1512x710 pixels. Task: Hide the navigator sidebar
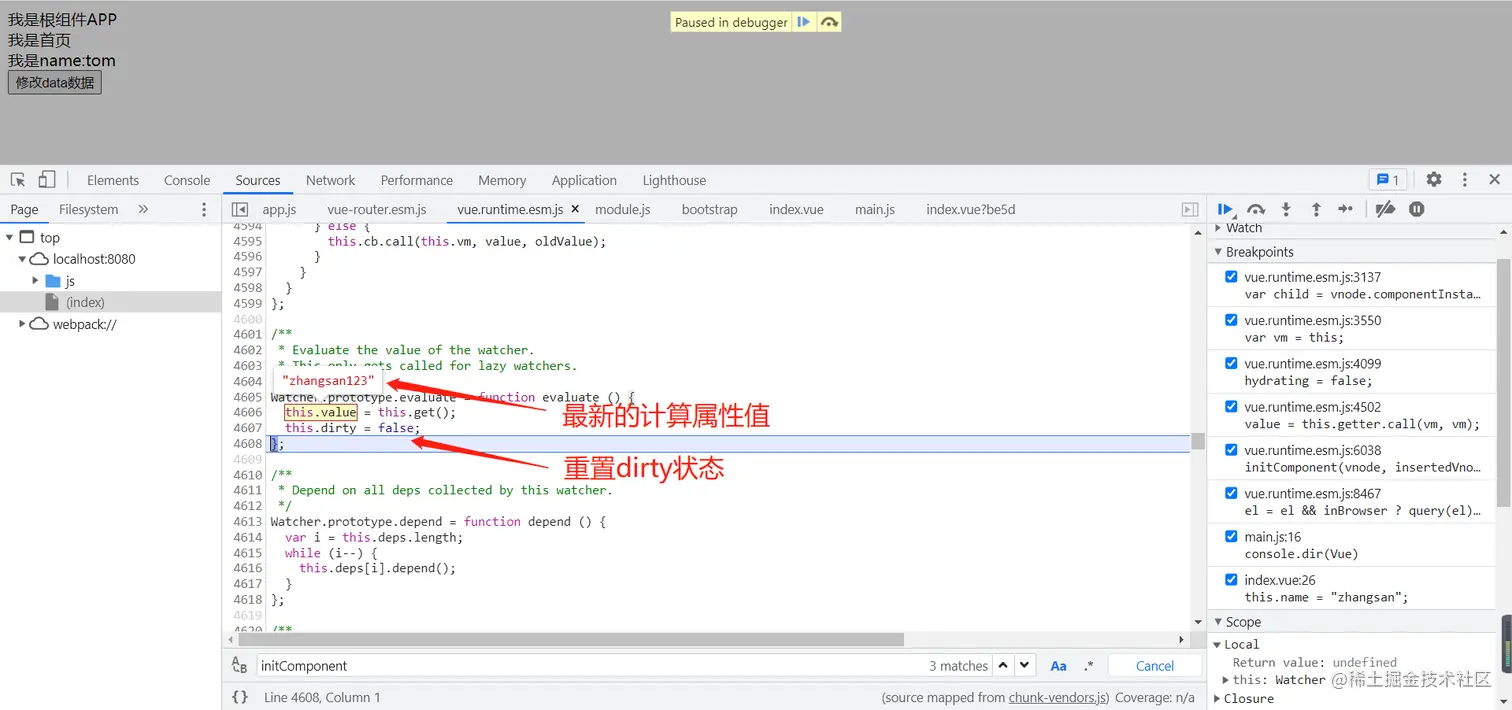coord(240,209)
